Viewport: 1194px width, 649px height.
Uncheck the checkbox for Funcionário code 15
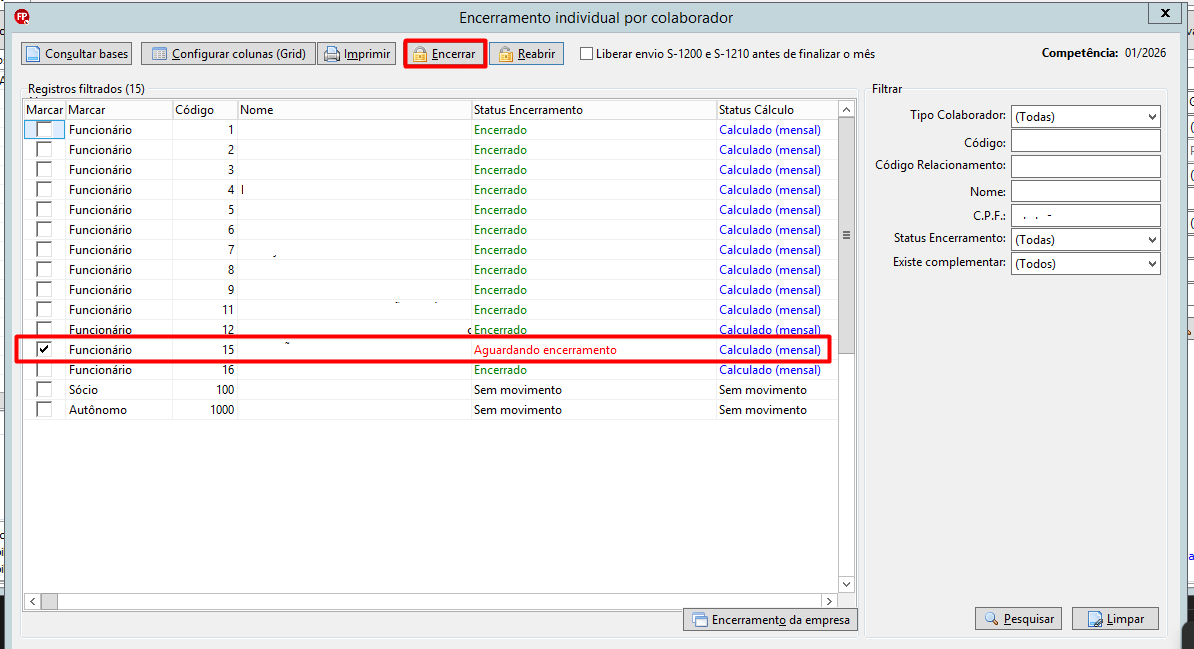click(44, 350)
